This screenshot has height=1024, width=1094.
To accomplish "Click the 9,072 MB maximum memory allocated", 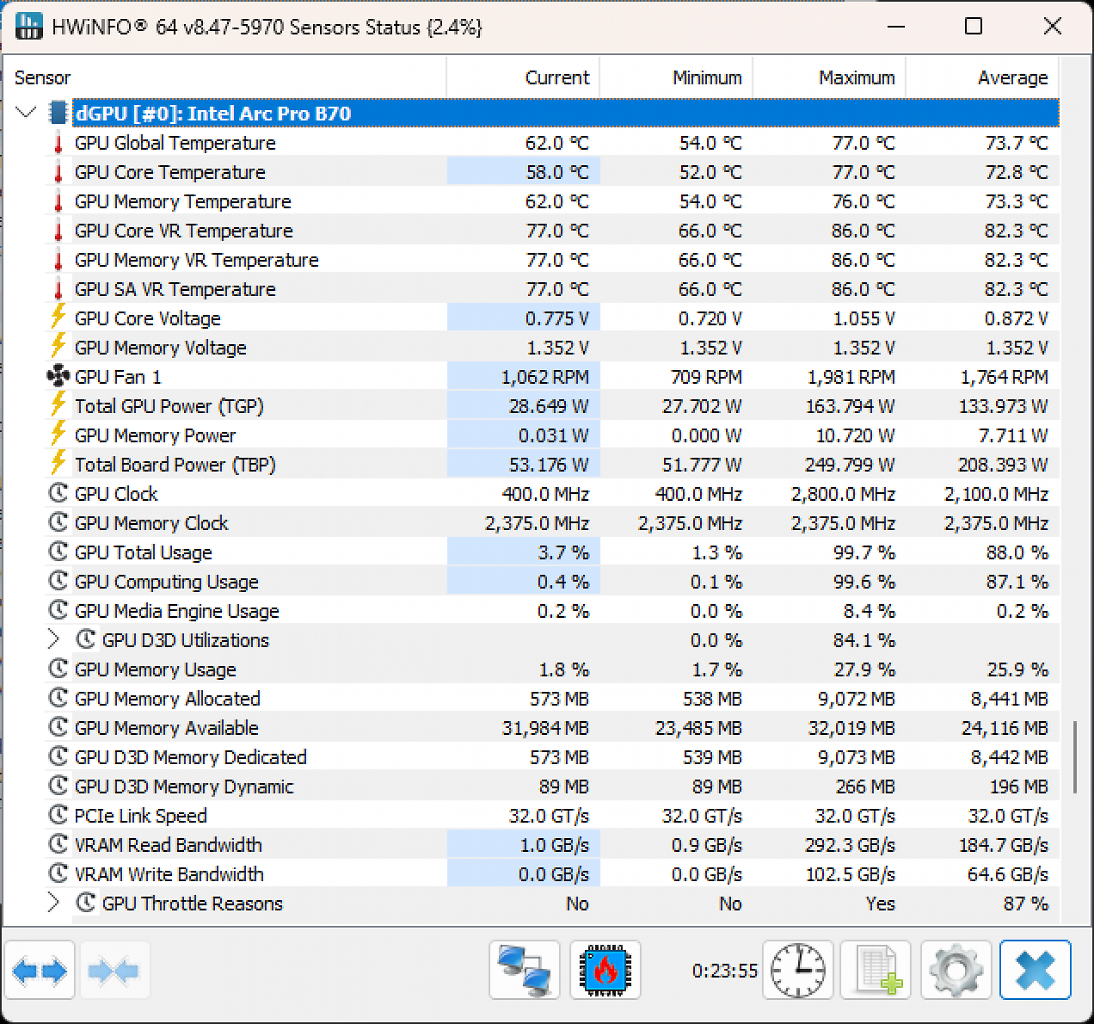I will [857, 699].
